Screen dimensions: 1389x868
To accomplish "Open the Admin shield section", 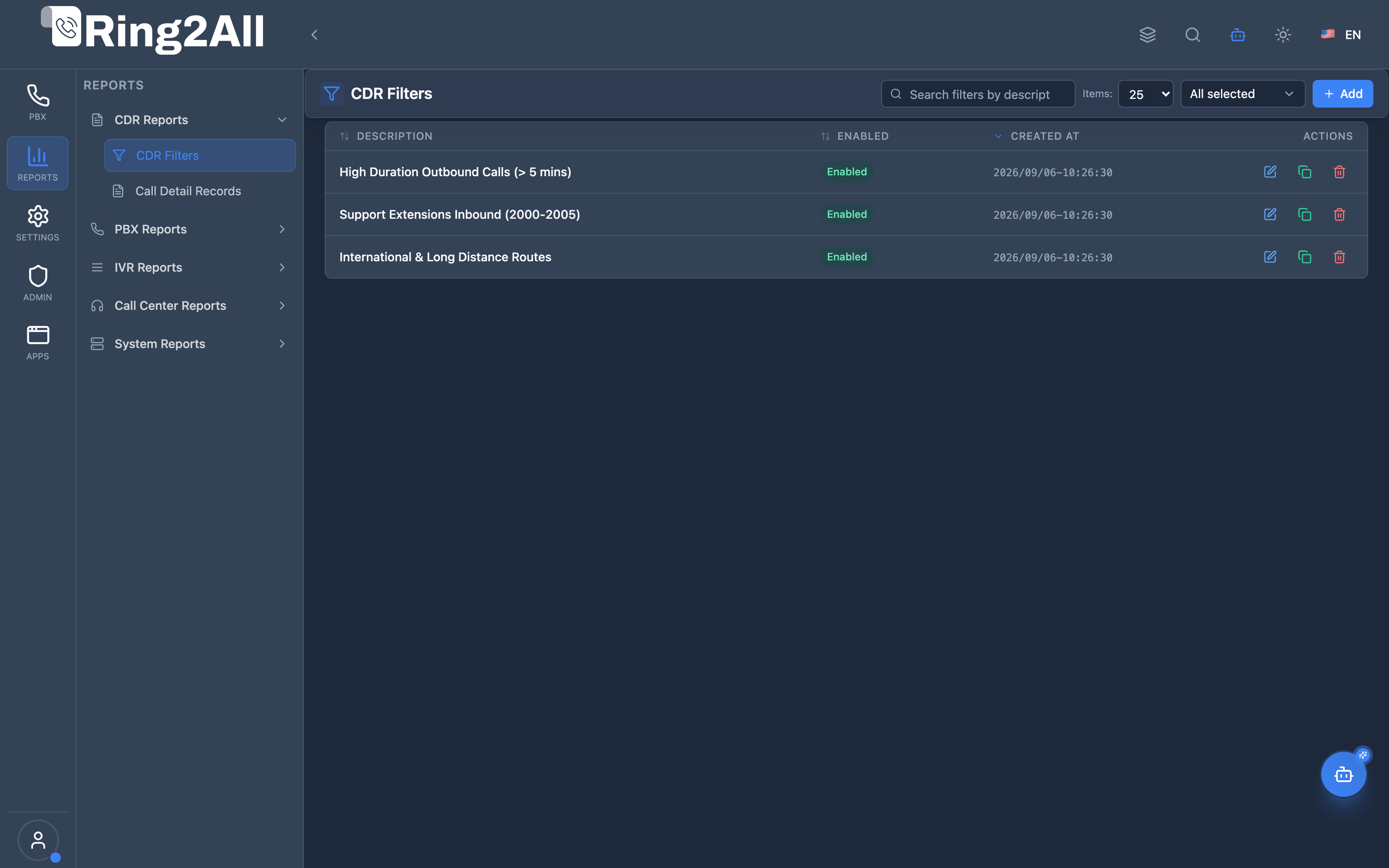I will [37, 283].
